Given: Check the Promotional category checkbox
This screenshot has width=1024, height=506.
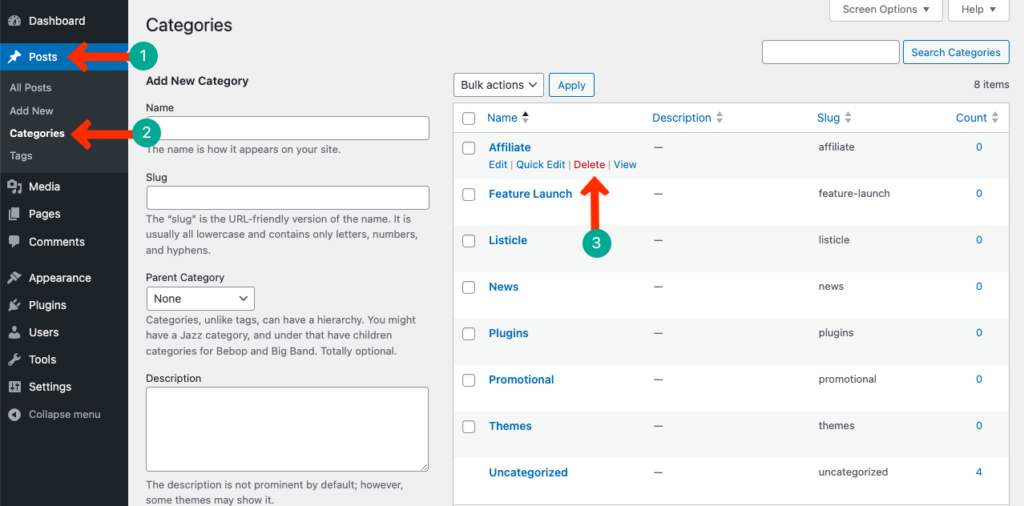Looking at the screenshot, I should [x=469, y=380].
